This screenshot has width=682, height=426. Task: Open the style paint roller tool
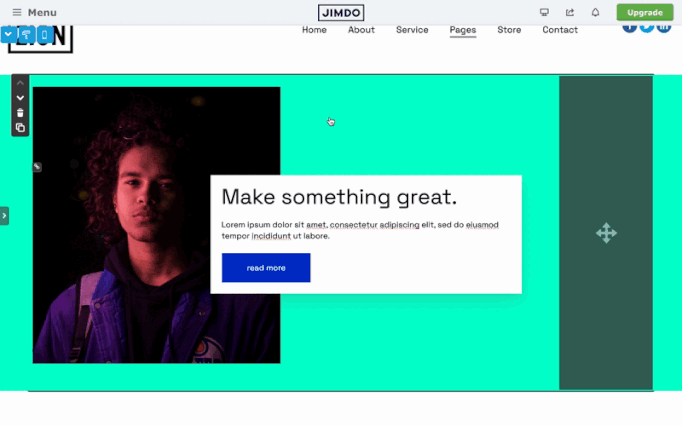point(26,34)
